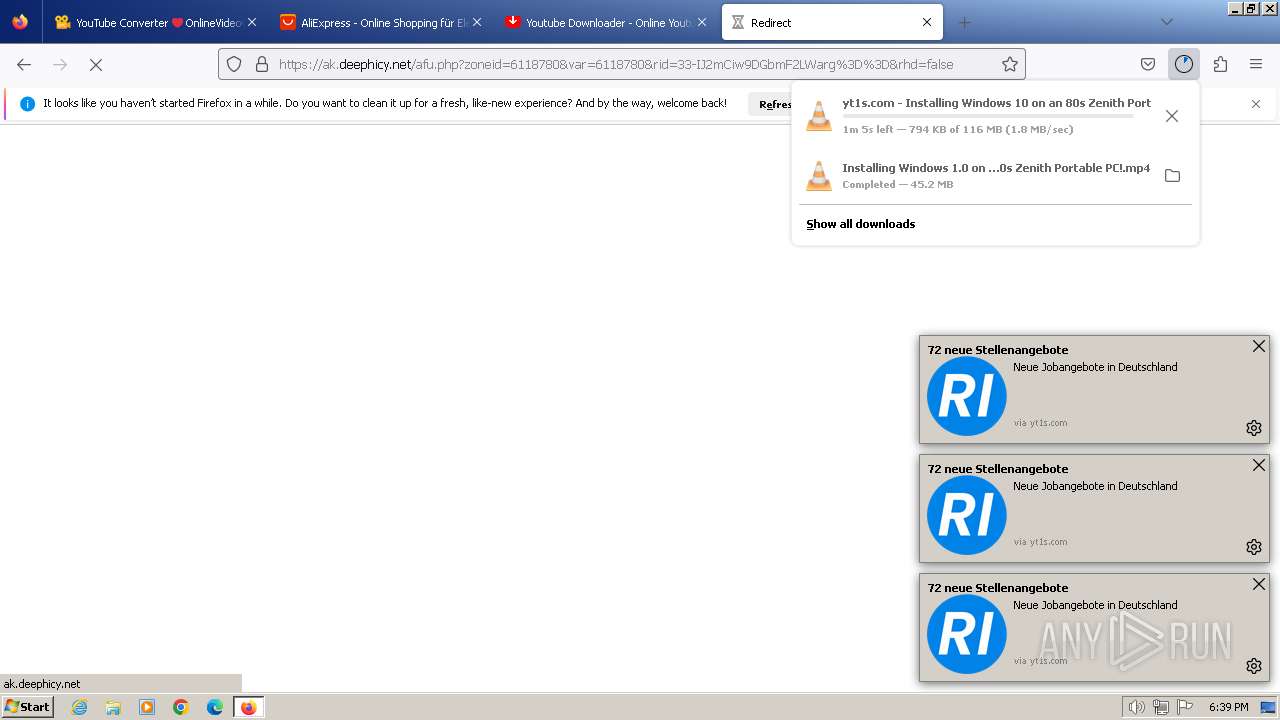Screen dimensions: 1280x720
Task: Show completed mp4 in folder
Action: pyautogui.click(x=1172, y=175)
